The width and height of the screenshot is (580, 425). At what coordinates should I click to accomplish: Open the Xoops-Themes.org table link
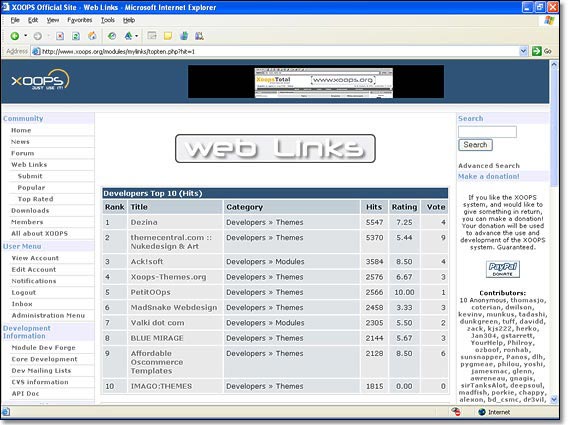(x=168, y=277)
